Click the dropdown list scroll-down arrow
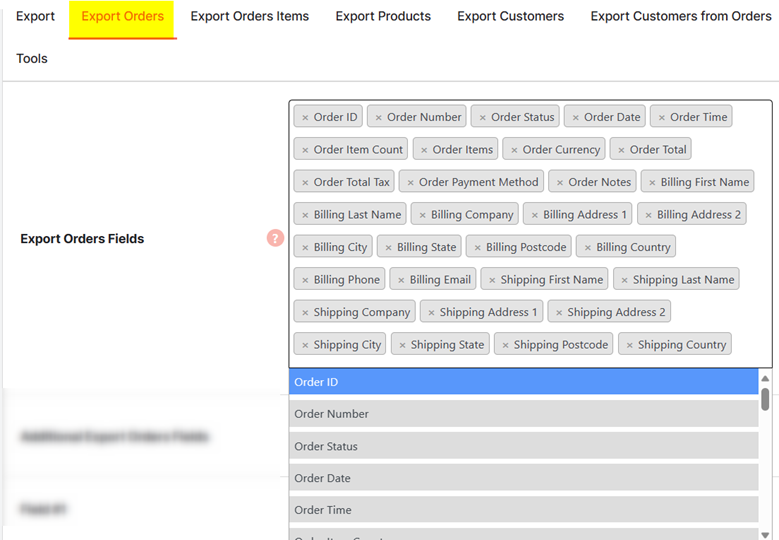Screen dimensions: 779x540 coord(765,535)
